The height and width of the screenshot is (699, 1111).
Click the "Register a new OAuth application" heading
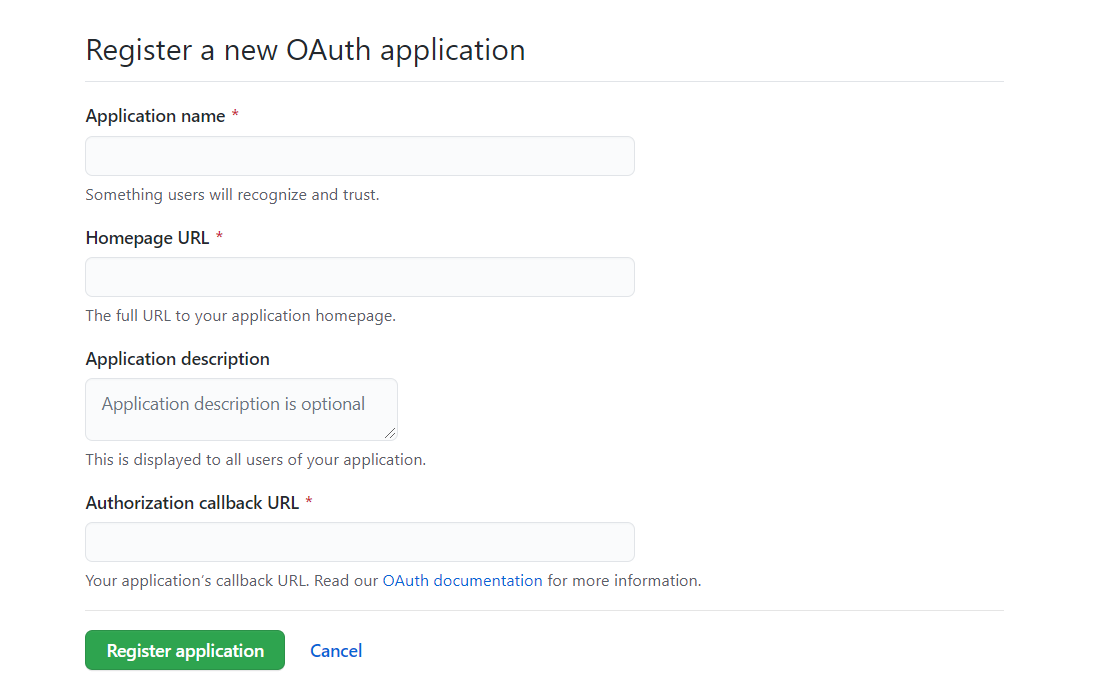[x=305, y=50]
